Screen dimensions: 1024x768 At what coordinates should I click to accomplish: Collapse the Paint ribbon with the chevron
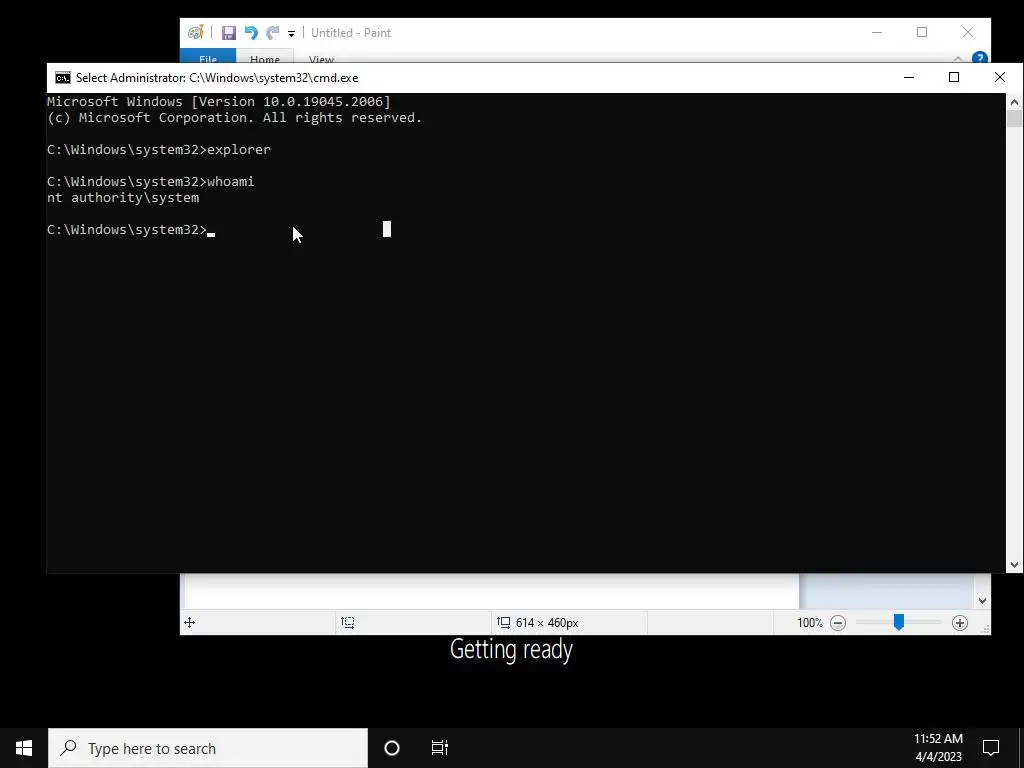[958, 59]
